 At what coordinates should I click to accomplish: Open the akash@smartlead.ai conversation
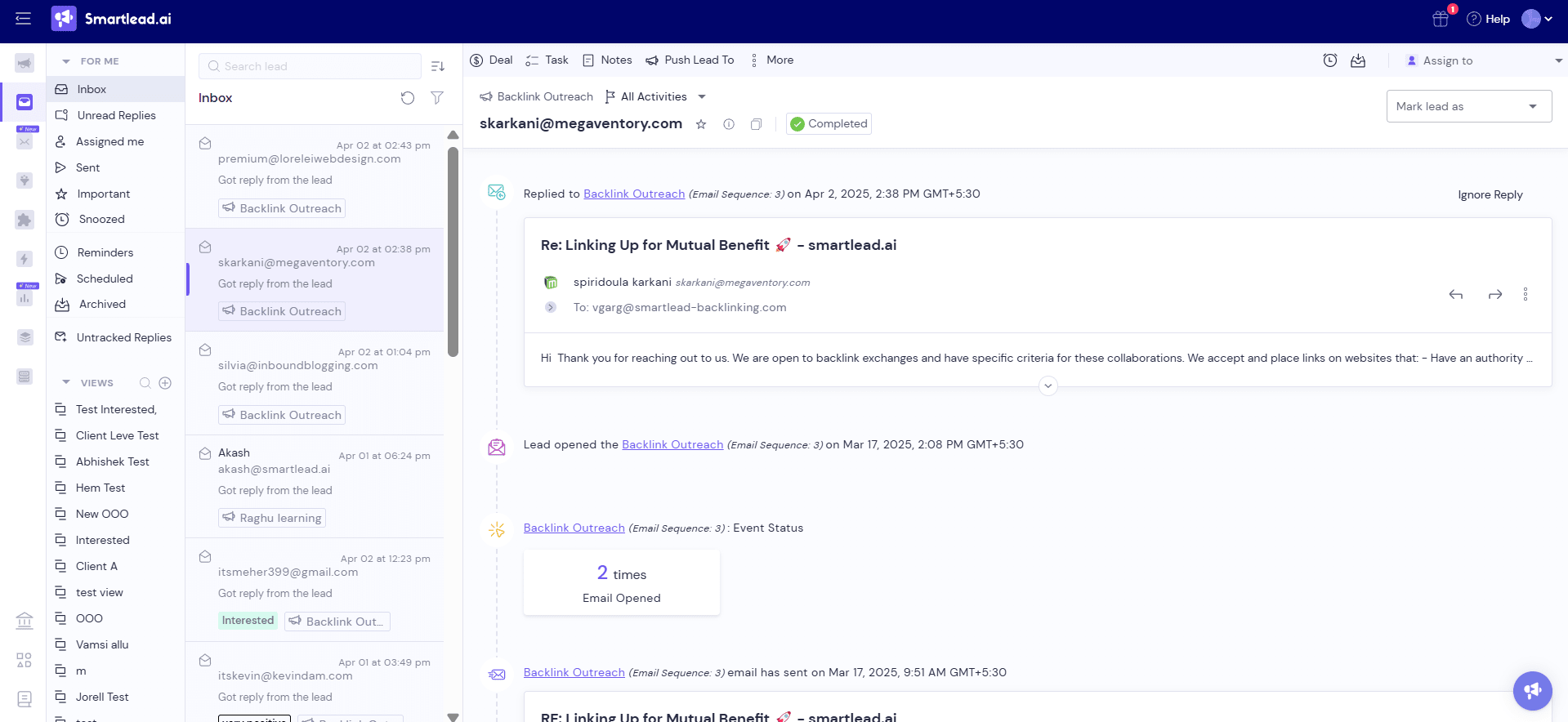[x=315, y=487]
